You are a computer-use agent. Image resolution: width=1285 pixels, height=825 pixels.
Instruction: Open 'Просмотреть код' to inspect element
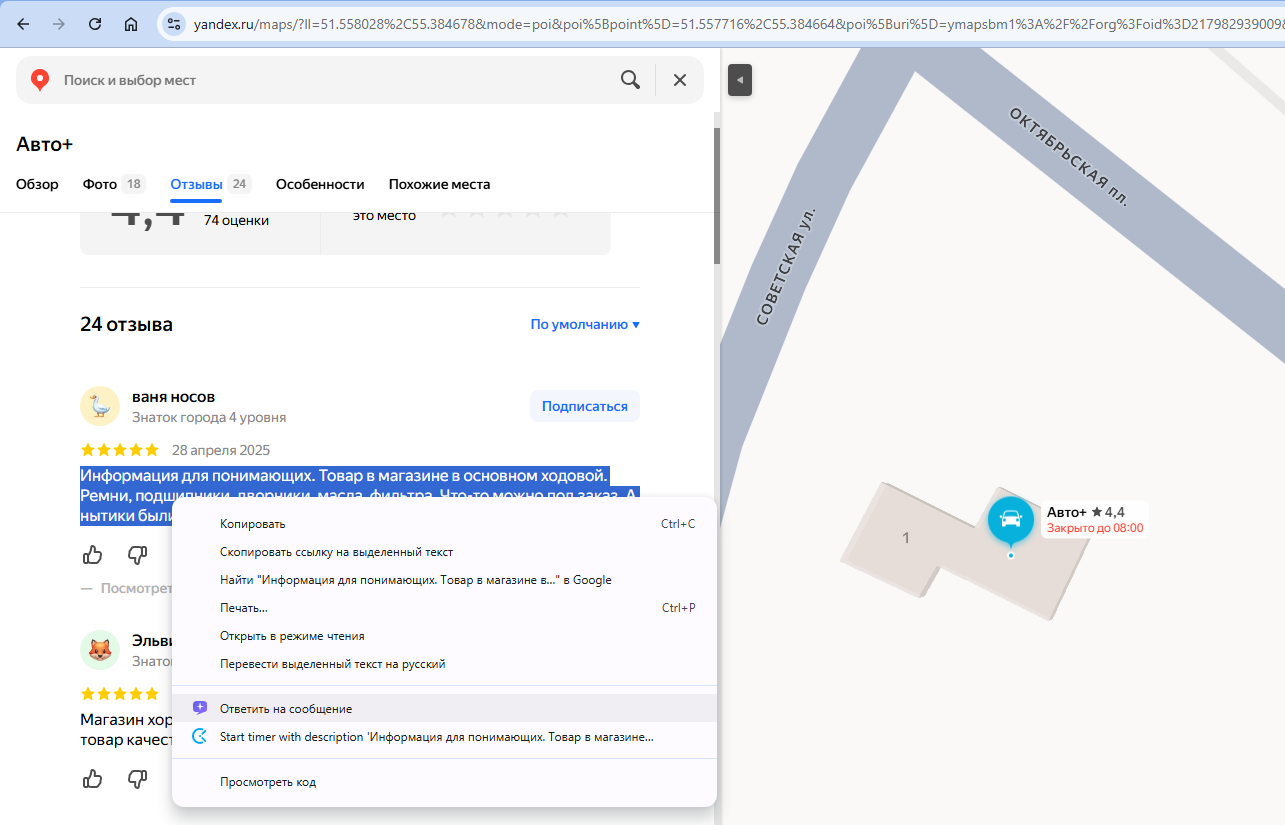[x=444, y=782]
